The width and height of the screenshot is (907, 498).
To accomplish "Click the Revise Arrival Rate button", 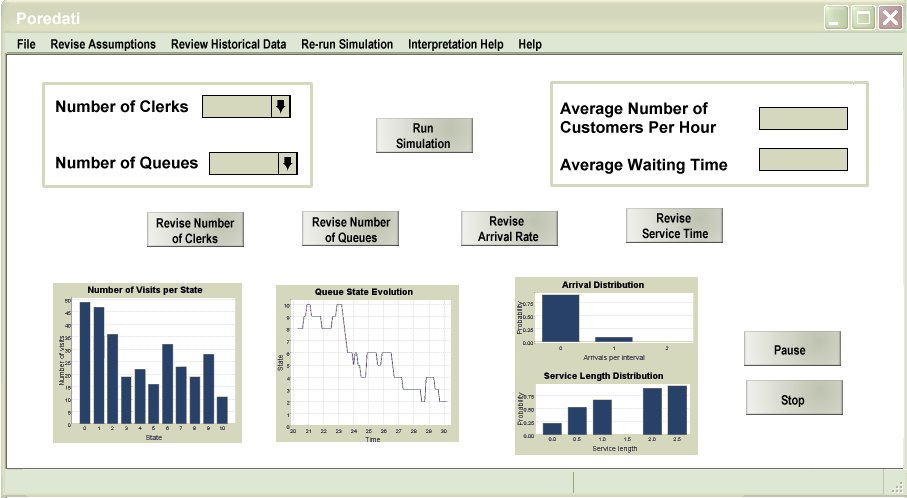I will click(507, 229).
